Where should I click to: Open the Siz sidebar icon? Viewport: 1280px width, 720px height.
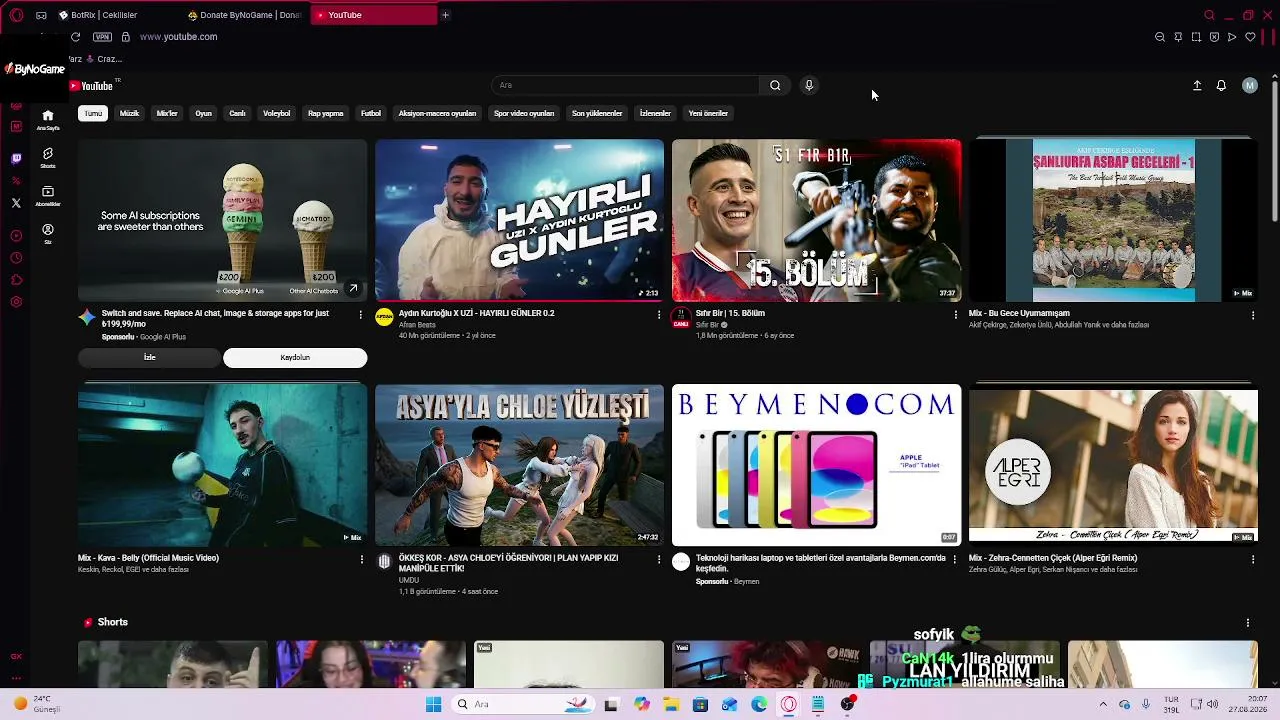[x=47, y=233]
